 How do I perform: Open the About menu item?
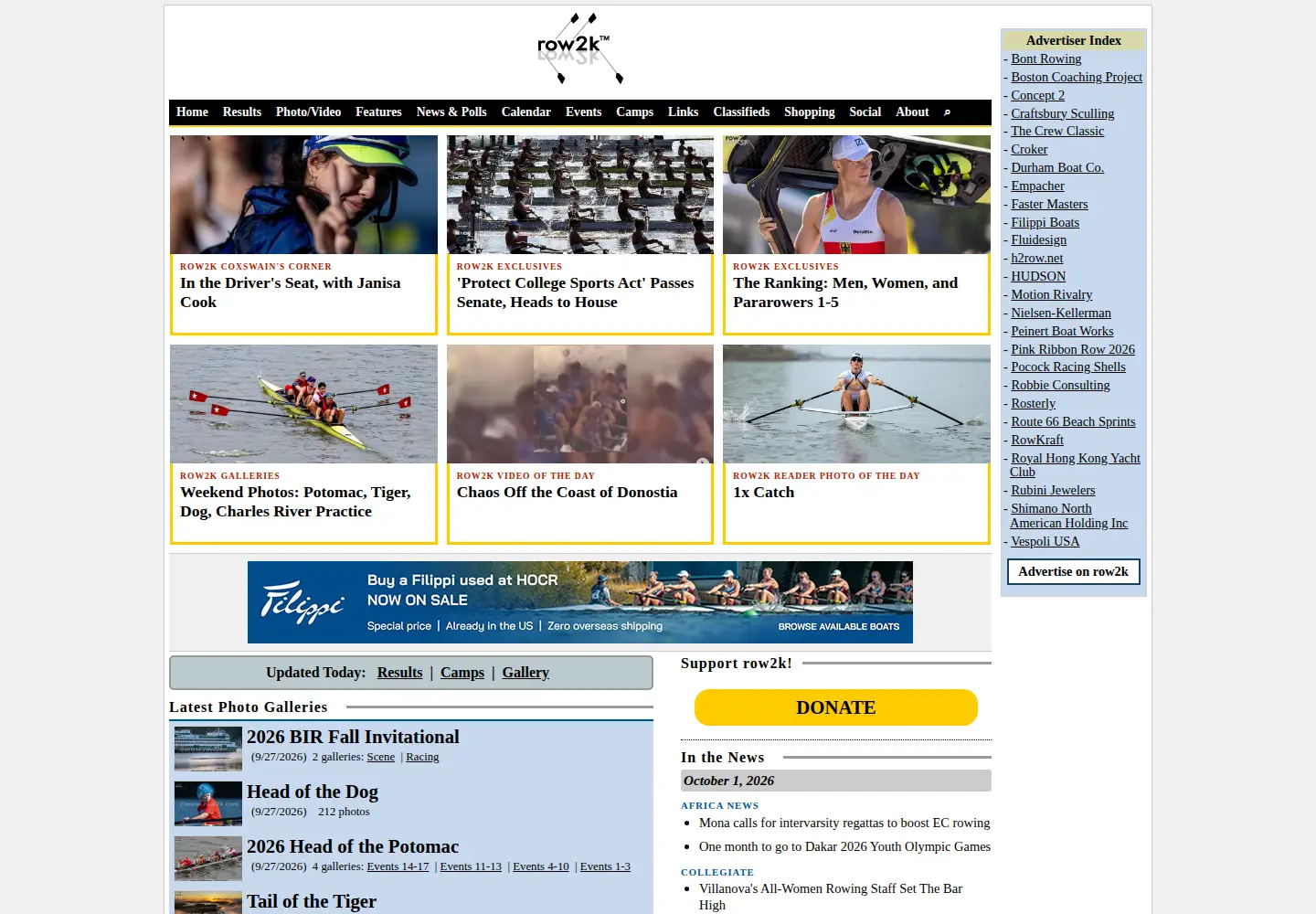tap(912, 112)
